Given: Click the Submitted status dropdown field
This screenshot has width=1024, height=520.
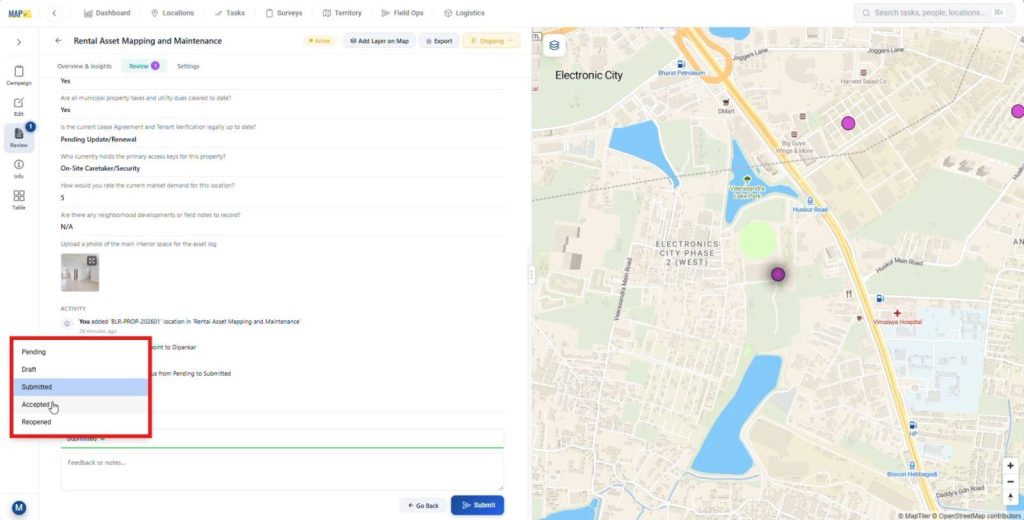Looking at the screenshot, I should pyautogui.click(x=282, y=438).
